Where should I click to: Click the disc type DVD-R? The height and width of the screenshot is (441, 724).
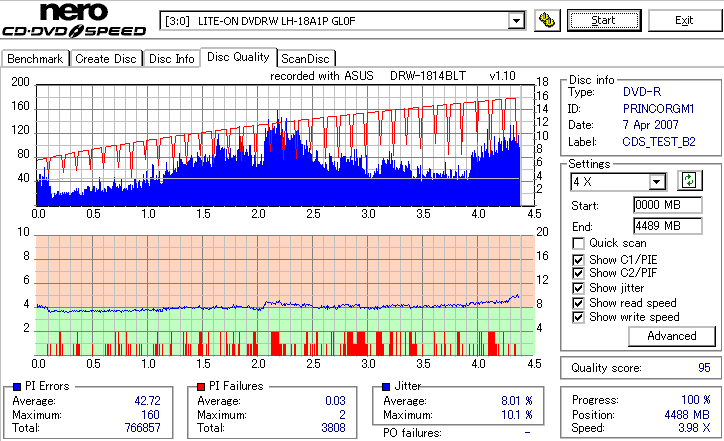pyautogui.click(x=642, y=92)
